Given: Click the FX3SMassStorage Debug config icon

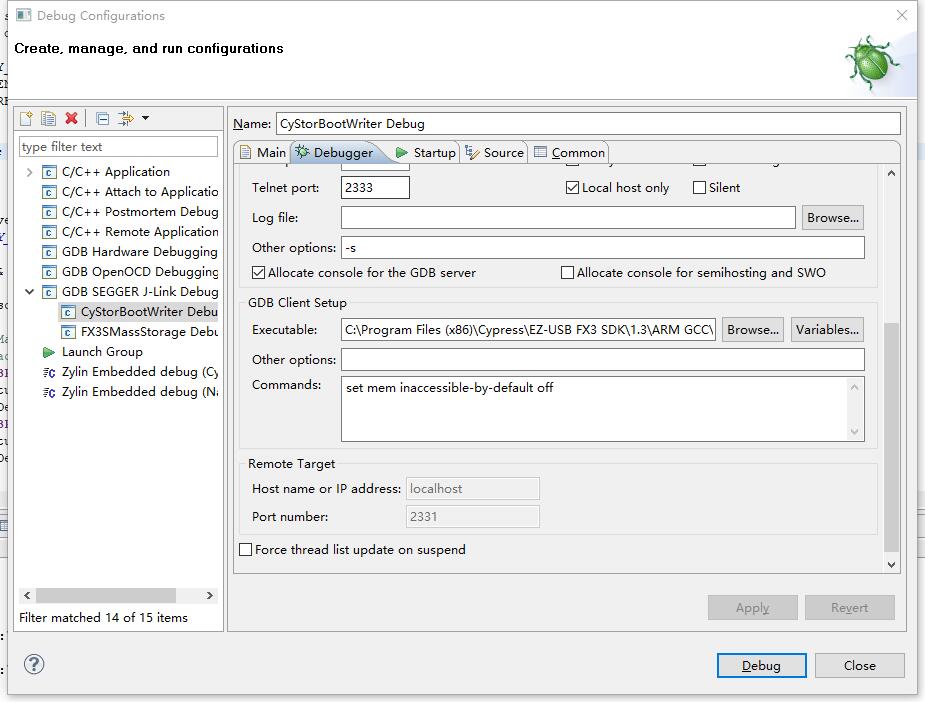Looking at the screenshot, I should tap(68, 332).
